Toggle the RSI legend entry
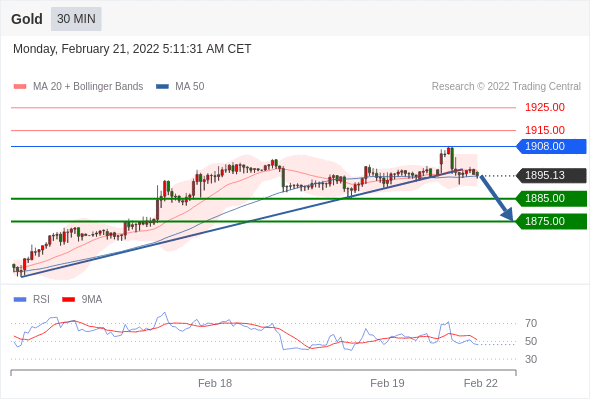The image size is (590, 400). [32, 300]
